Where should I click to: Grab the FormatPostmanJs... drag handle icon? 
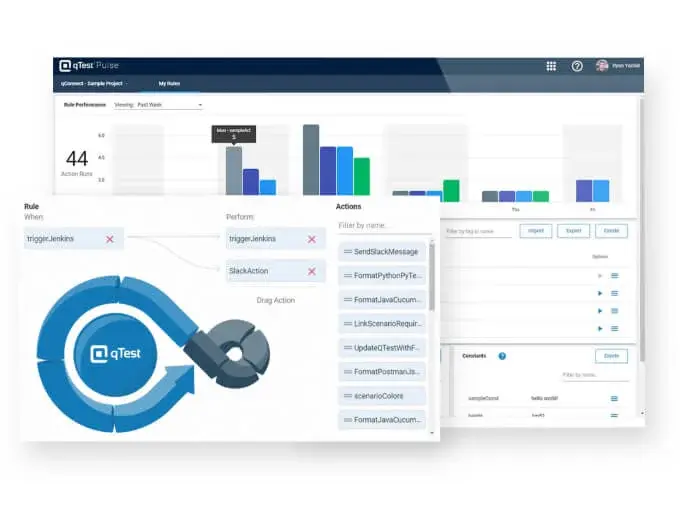[347, 372]
